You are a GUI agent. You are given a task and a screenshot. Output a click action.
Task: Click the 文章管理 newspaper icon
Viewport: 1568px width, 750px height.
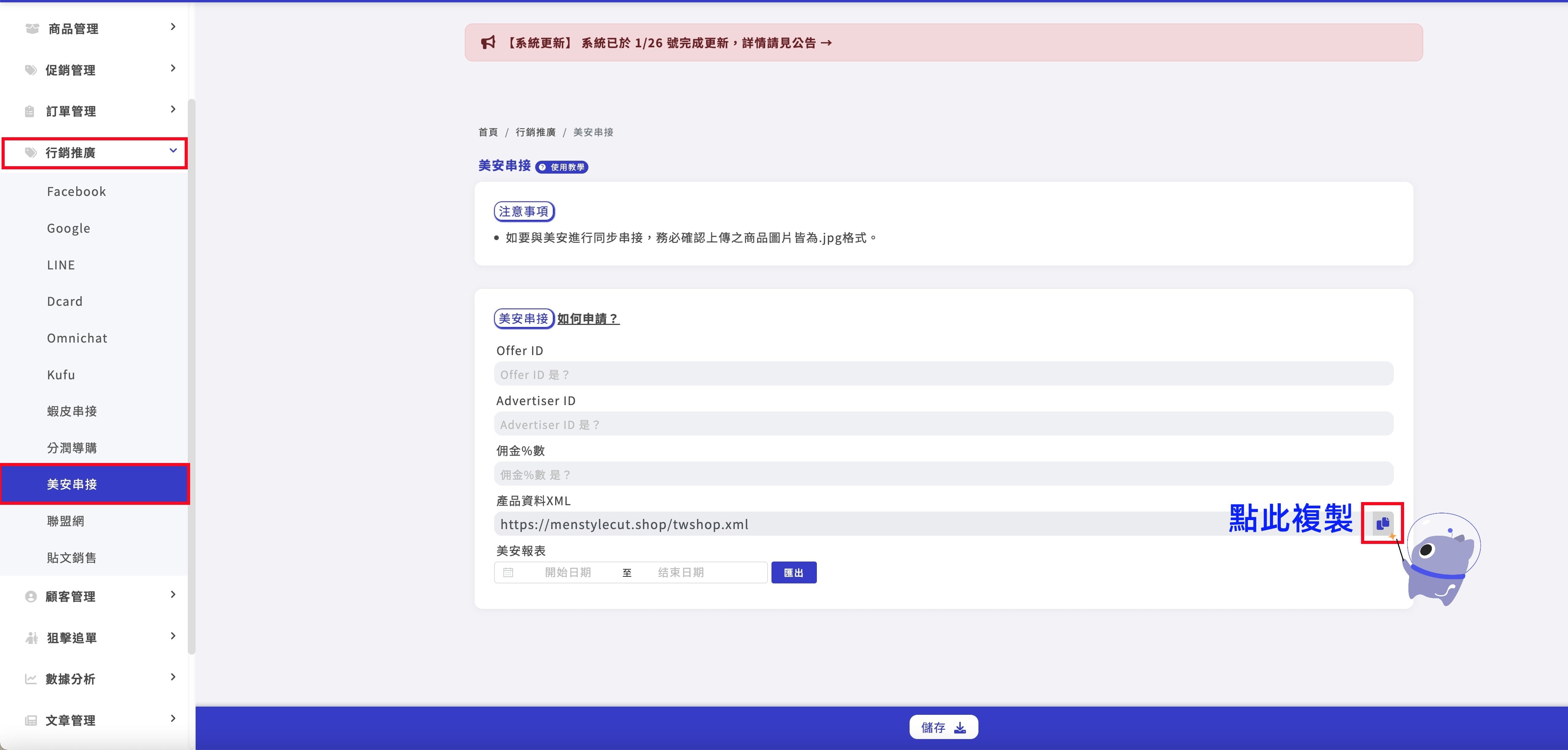[31, 720]
